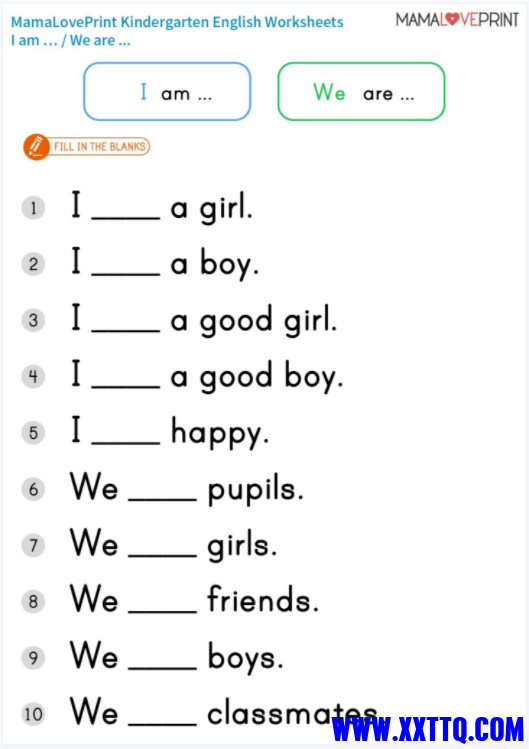Click the 'Fill in the Blanks' label

click(x=99, y=147)
